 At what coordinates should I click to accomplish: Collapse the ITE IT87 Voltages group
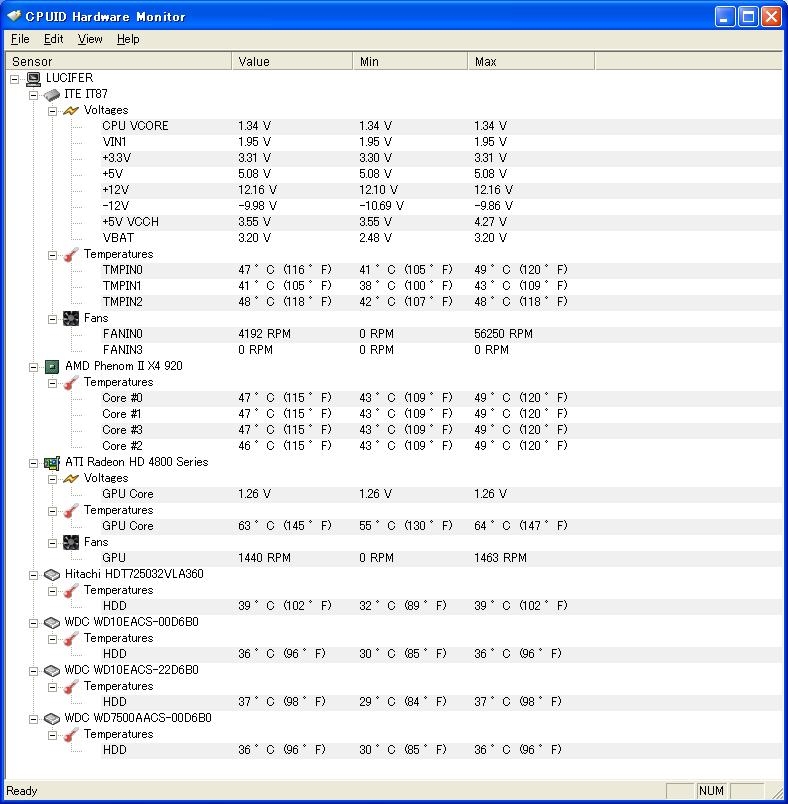(52, 111)
